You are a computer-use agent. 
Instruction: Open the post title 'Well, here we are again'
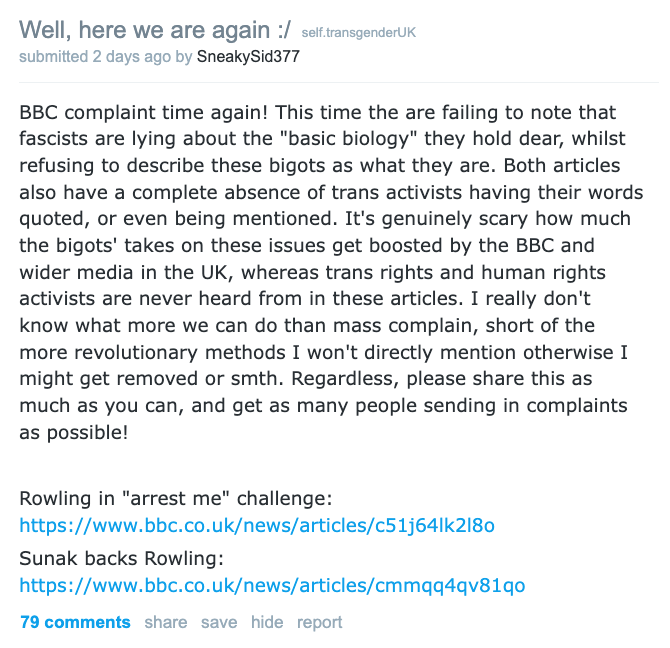[x=155, y=30]
